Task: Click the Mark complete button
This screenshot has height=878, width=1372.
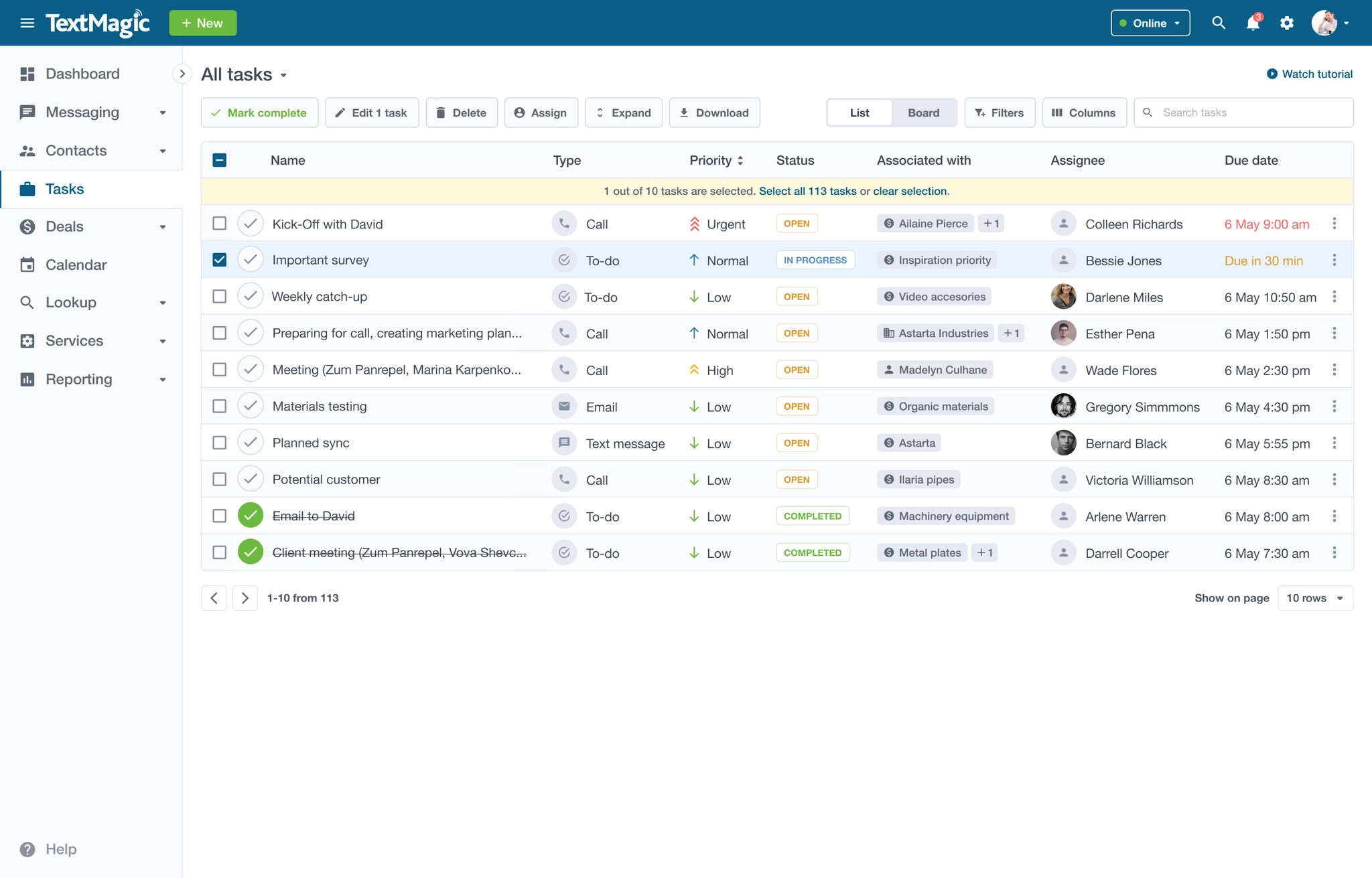Action: point(259,113)
